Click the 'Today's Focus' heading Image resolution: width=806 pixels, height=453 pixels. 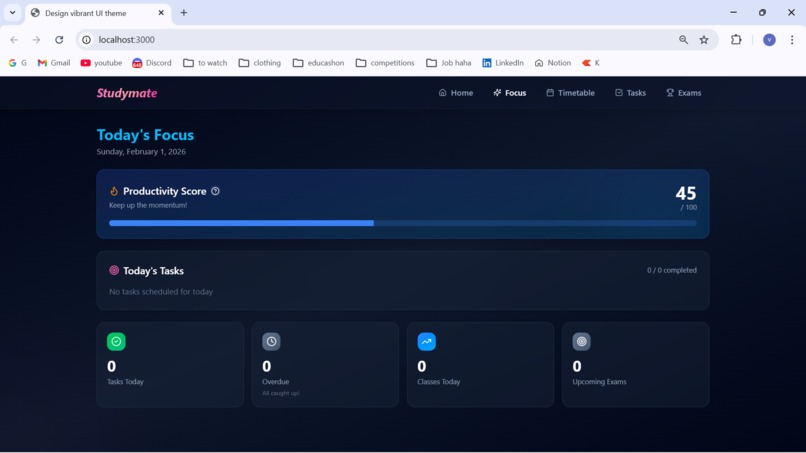tap(145, 135)
